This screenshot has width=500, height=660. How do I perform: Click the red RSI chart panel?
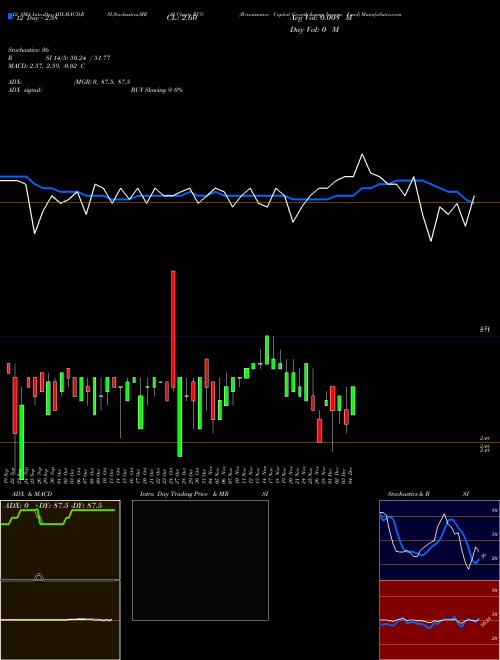439,620
